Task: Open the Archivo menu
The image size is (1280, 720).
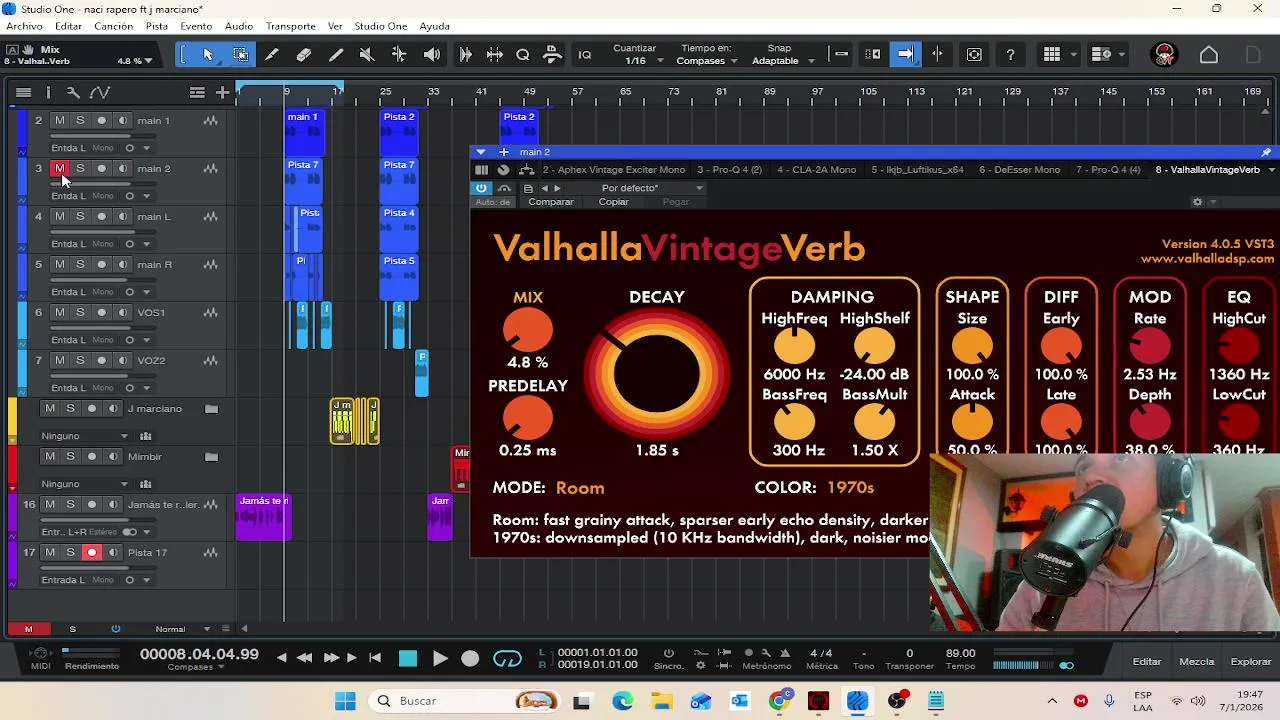Action: coord(25,26)
